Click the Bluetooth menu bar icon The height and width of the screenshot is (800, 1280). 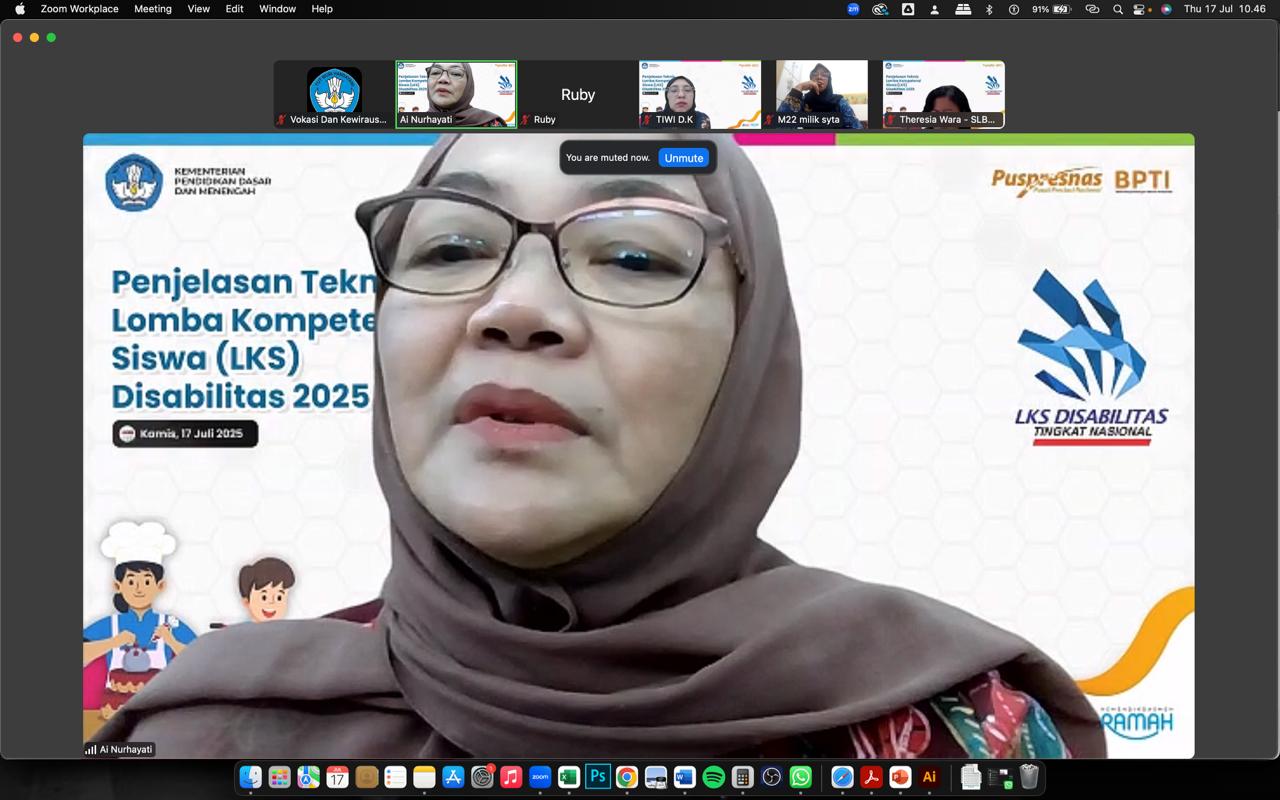(989, 9)
